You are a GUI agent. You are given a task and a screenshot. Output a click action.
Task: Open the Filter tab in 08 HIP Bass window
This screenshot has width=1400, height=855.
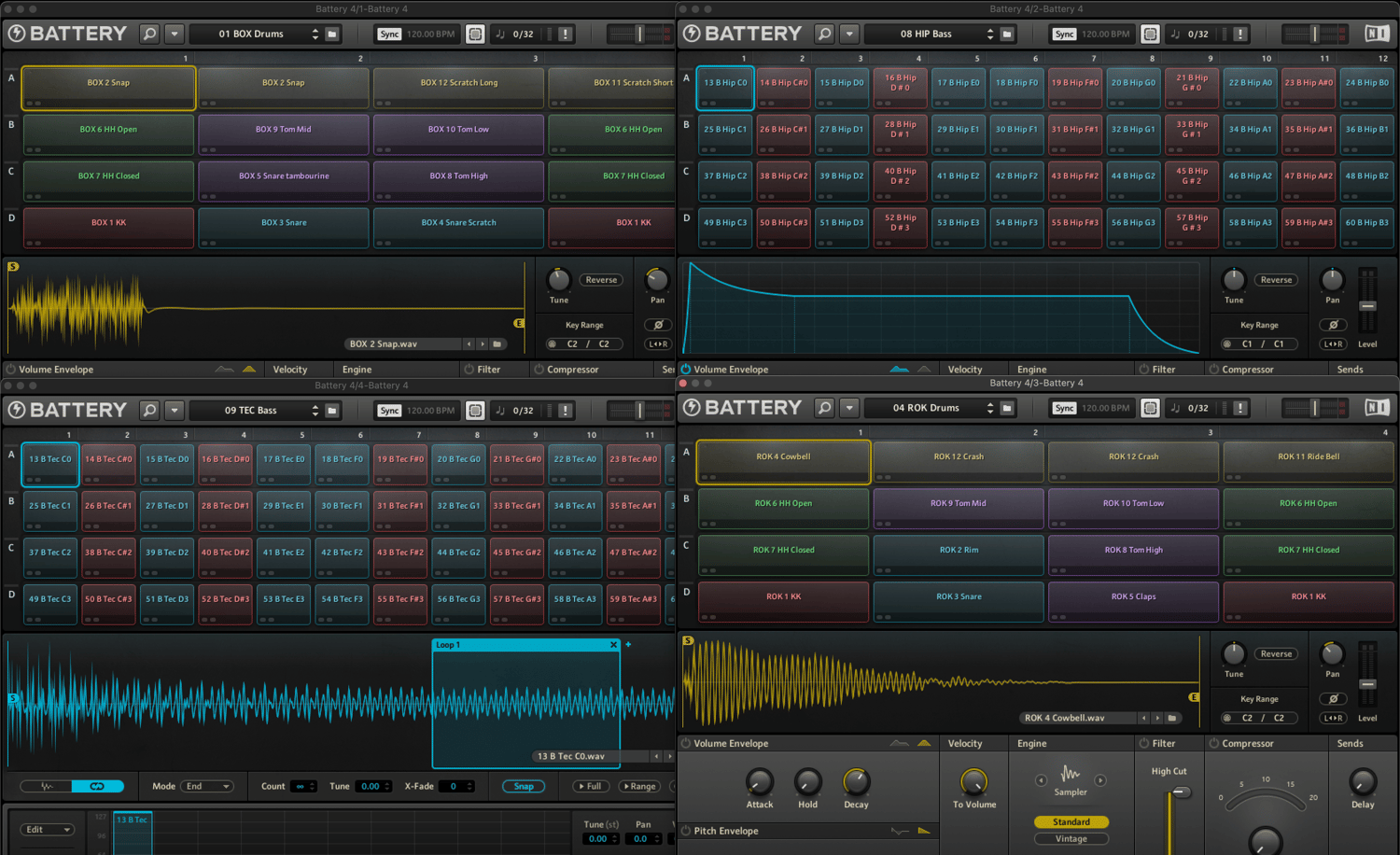[1163, 370]
